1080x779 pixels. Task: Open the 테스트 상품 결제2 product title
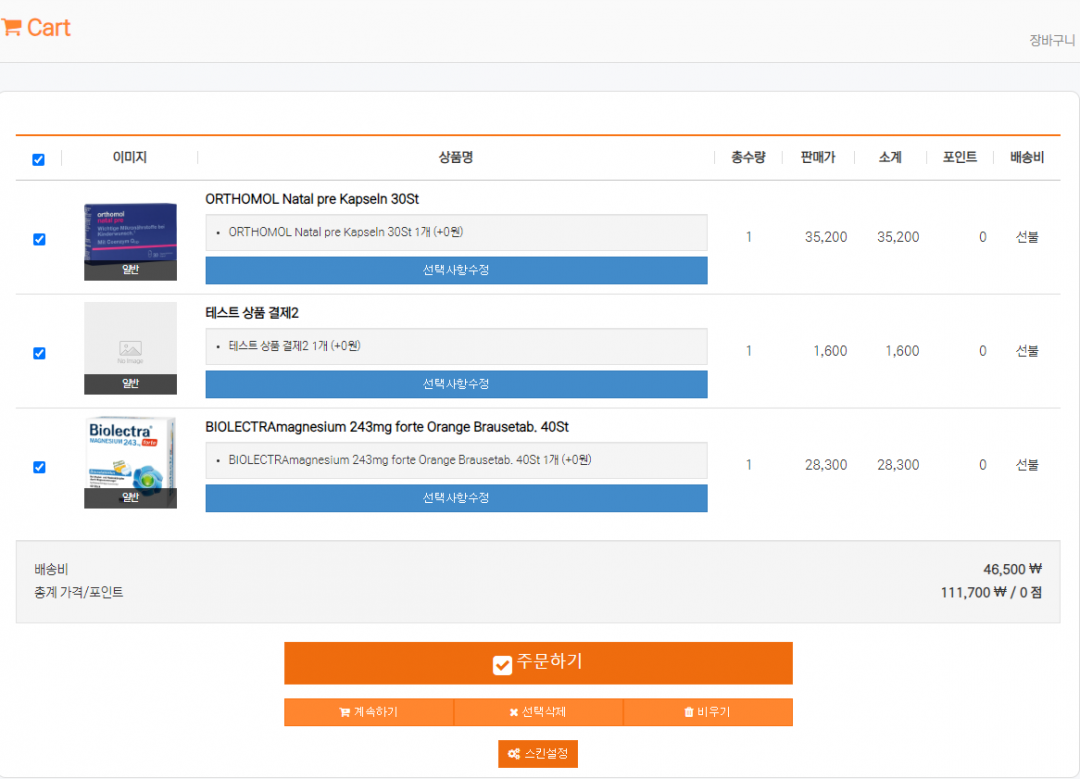pyautogui.click(x=252, y=313)
